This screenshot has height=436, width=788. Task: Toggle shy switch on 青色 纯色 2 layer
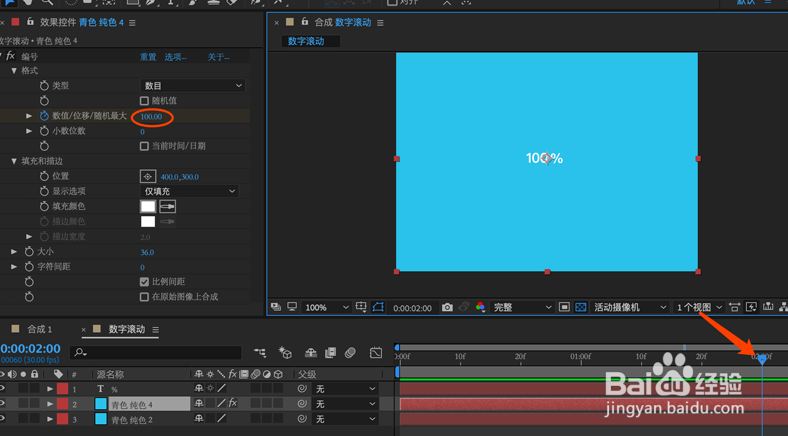tap(199, 418)
